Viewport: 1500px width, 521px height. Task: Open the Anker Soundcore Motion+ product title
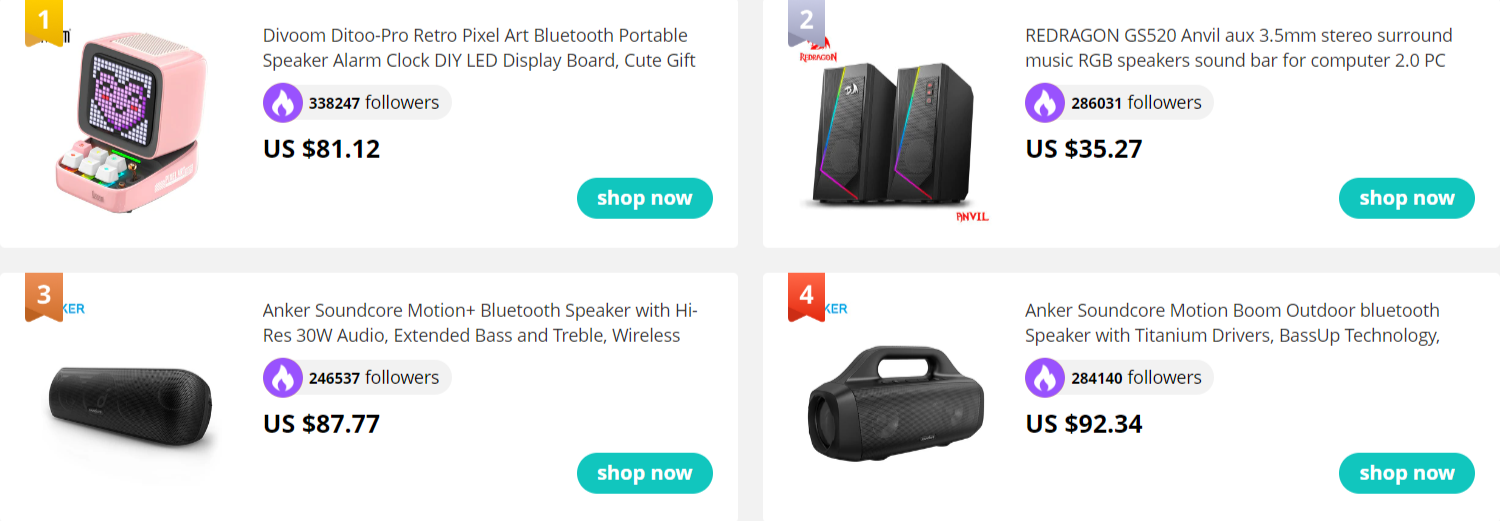pos(480,323)
